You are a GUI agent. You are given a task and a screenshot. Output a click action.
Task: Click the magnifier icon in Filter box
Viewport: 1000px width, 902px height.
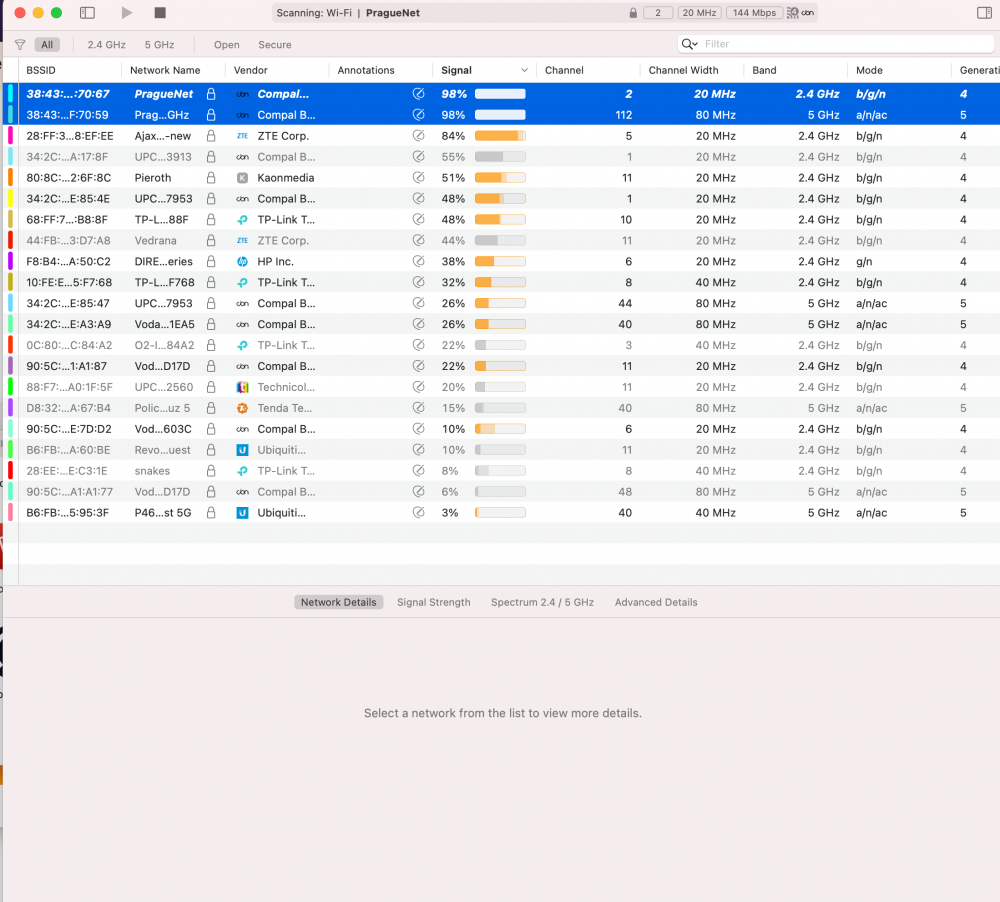689,44
